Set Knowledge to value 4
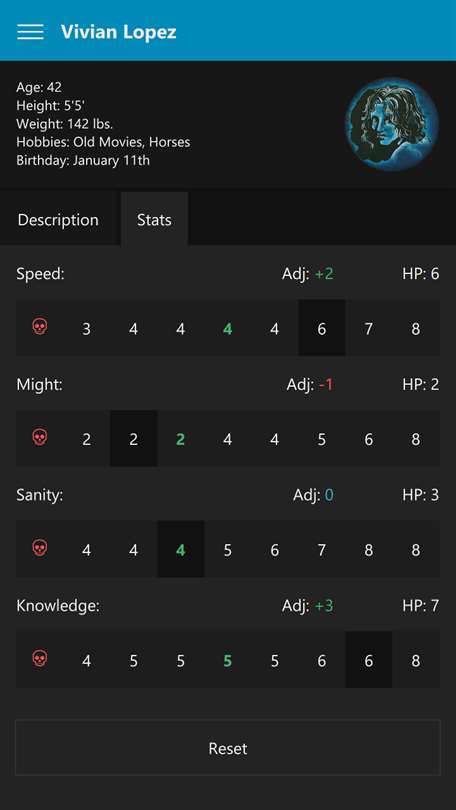456x810 pixels. (x=86, y=660)
